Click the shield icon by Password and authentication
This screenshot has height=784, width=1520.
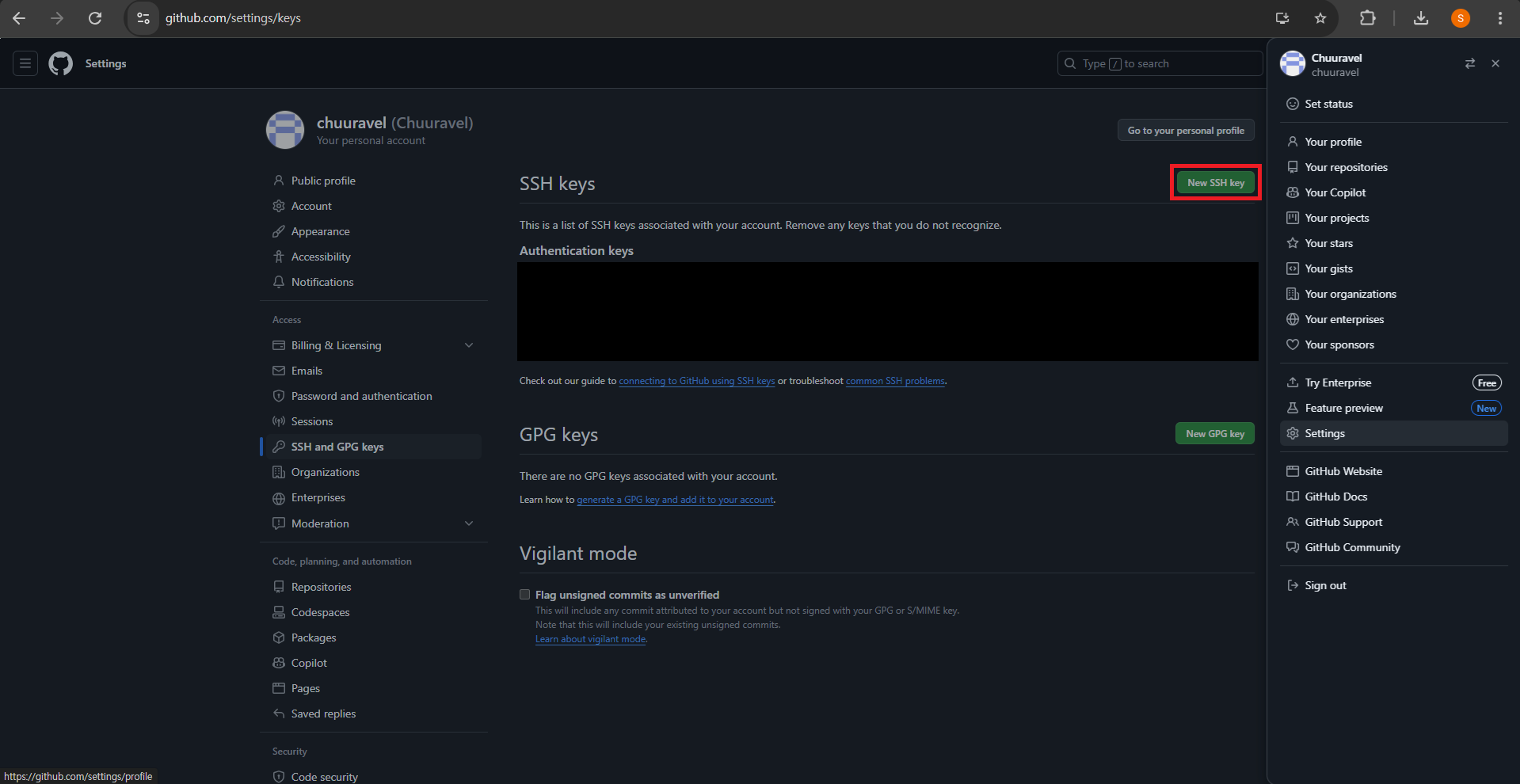[279, 396]
